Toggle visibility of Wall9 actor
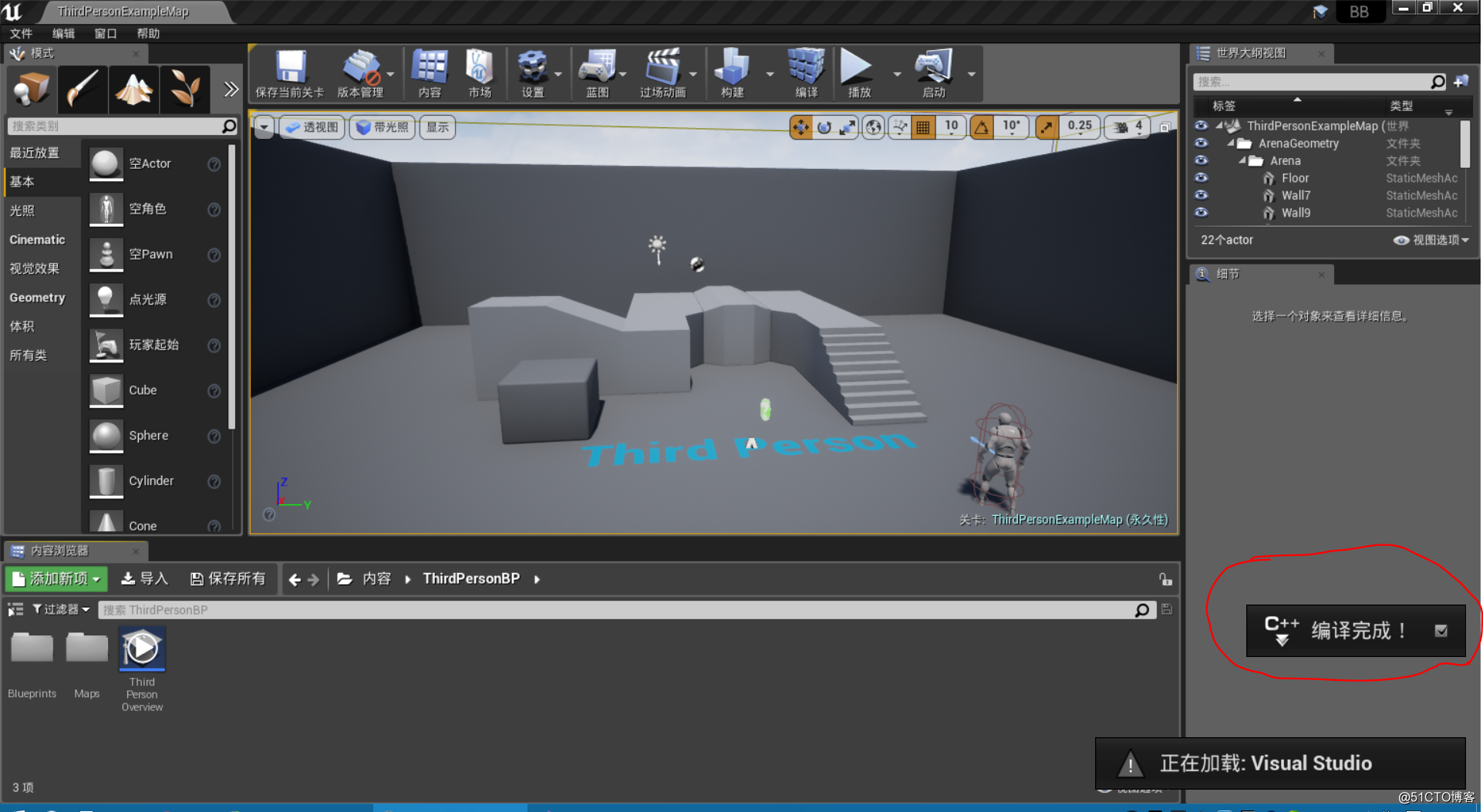This screenshot has width=1483, height=812. pos(1201,213)
